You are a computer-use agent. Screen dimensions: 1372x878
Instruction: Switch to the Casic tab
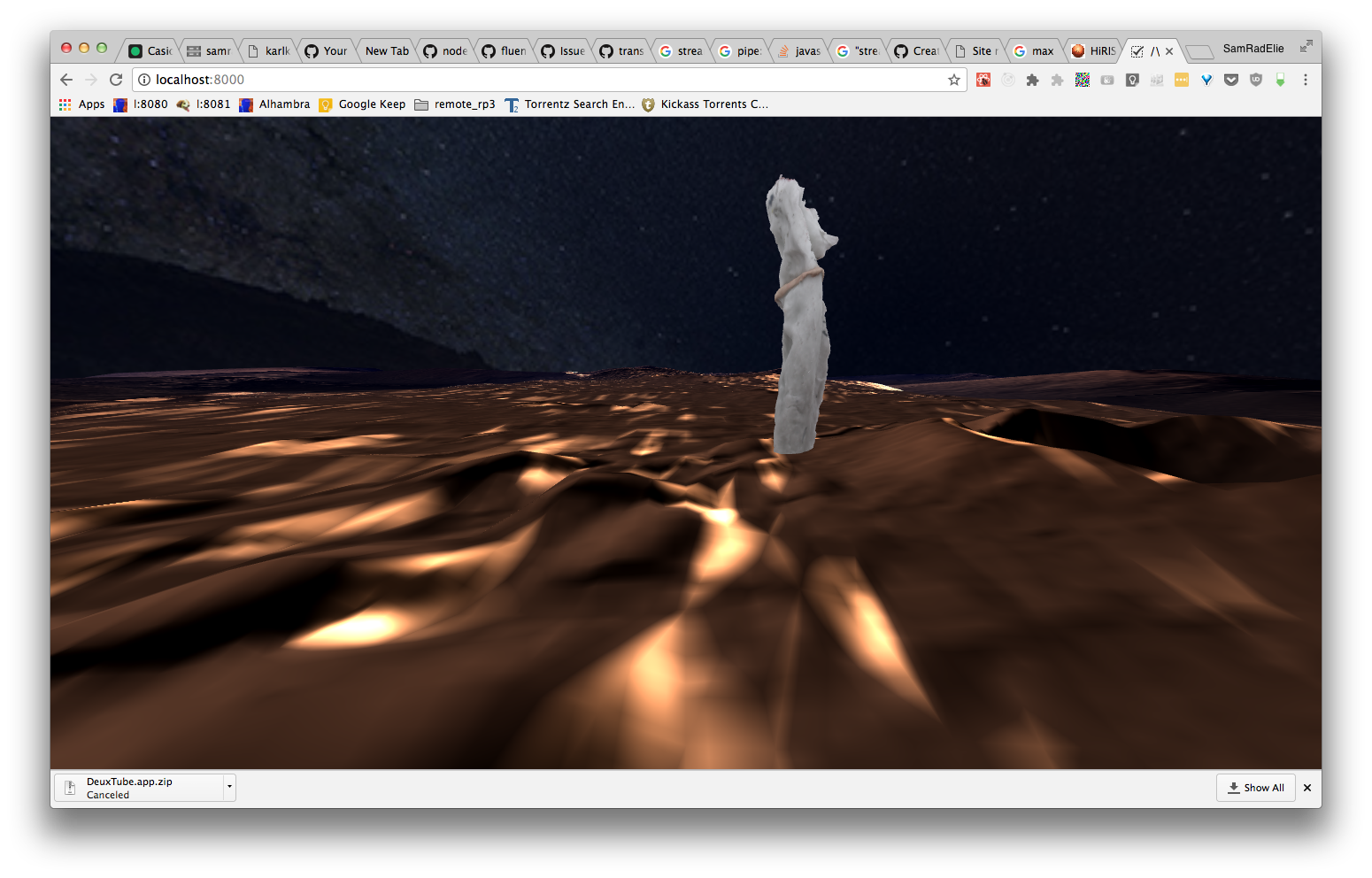pyautogui.click(x=150, y=51)
